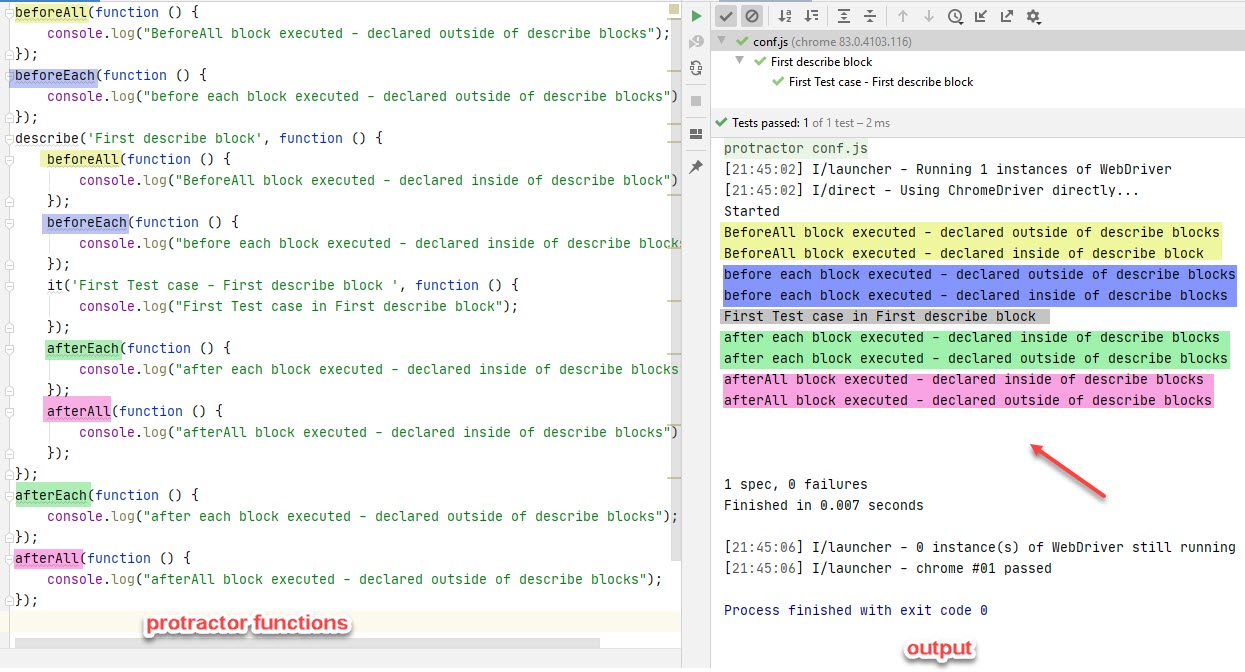Click the nested beforeEach call inside describe

(88, 222)
